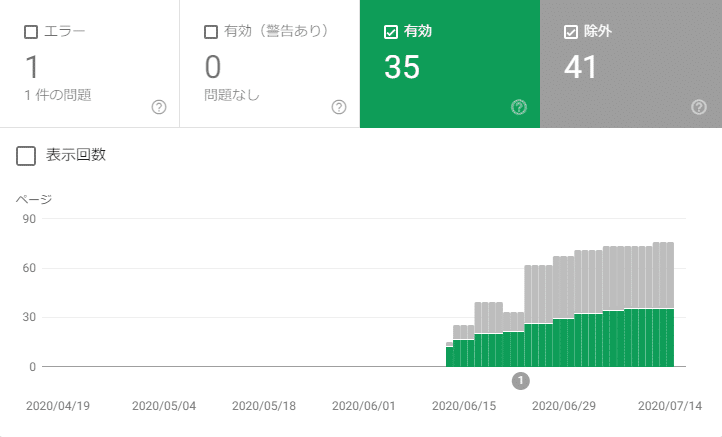
Task: Click the 問題なし text
Action: [232, 95]
